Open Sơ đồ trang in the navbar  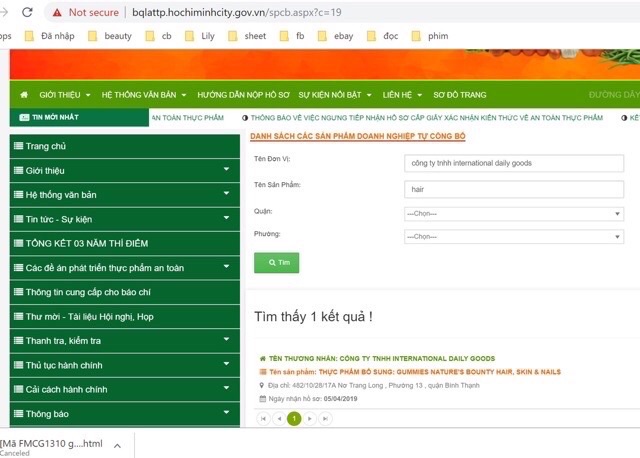(460, 95)
